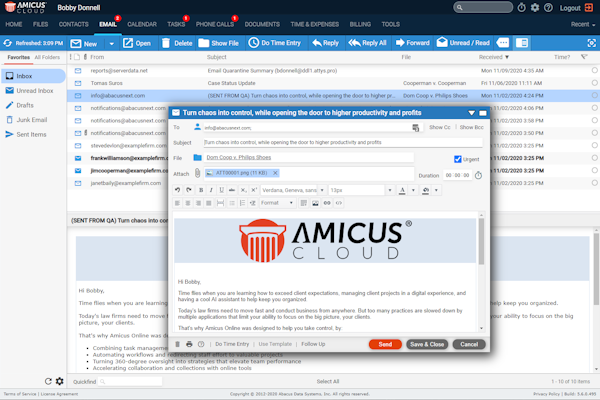Viewport: 600px width, 400px height.
Task: Insert image into message body
Action: [x=315, y=203]
